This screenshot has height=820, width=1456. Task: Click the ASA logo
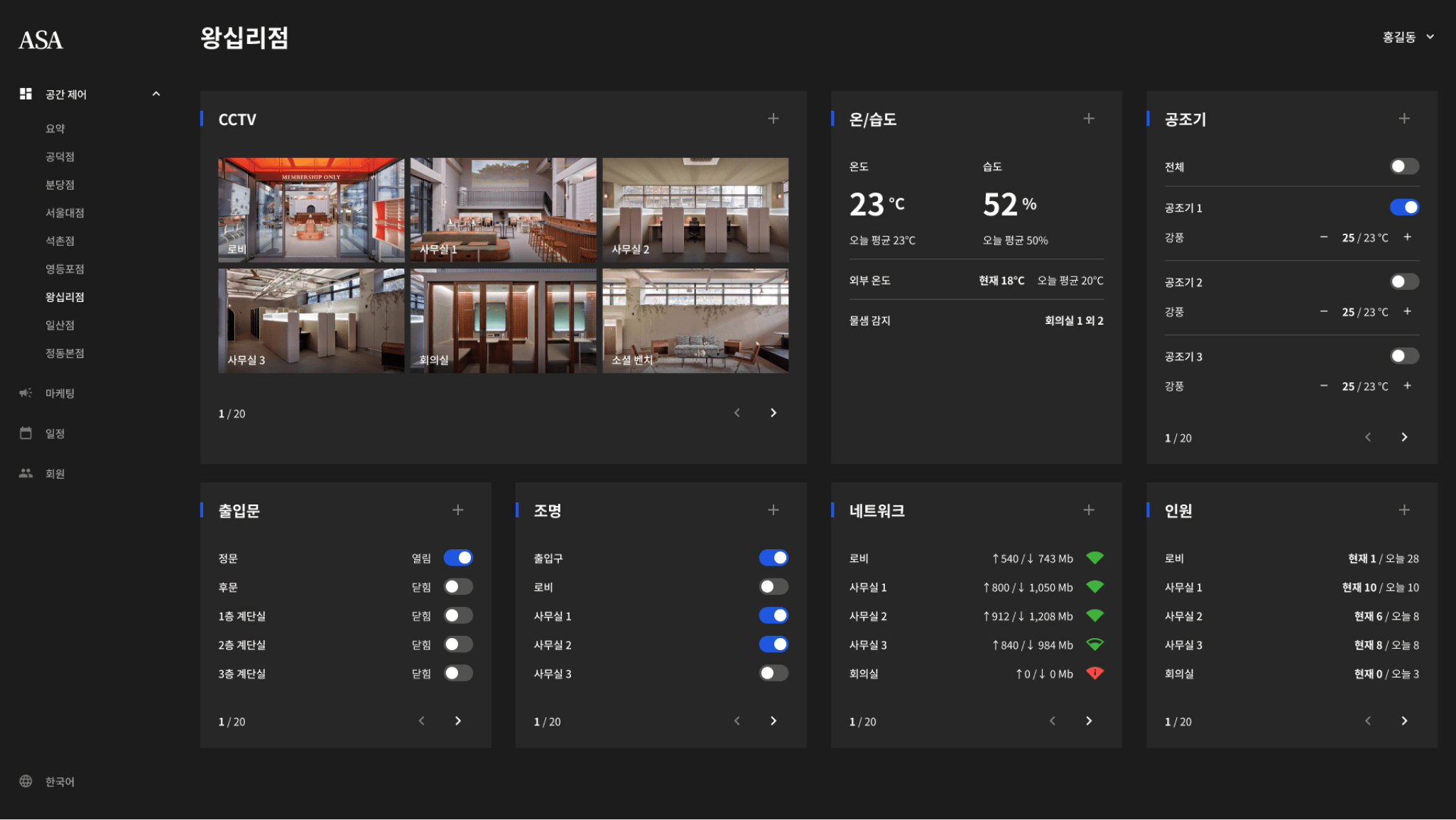tap(40, 40)
